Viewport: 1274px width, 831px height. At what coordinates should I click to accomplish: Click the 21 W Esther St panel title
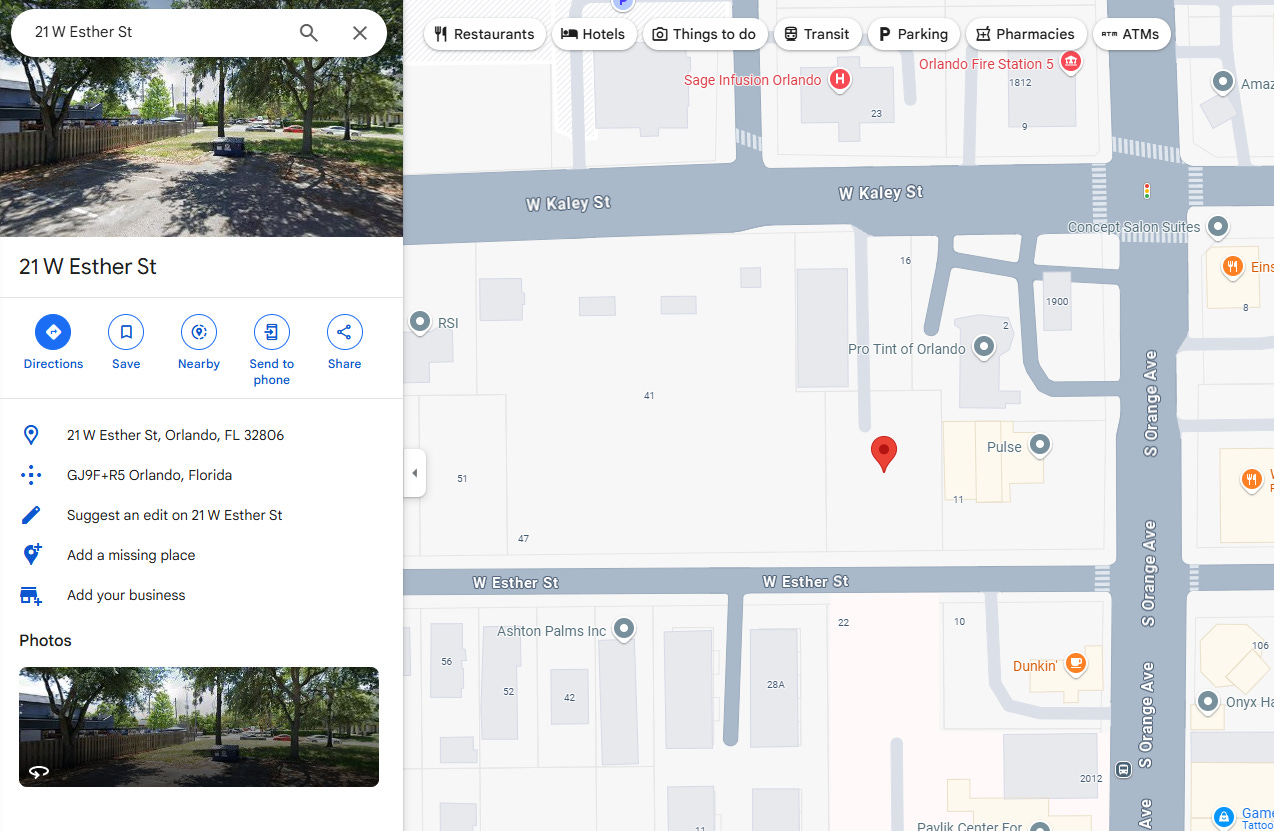click(88, 267)
